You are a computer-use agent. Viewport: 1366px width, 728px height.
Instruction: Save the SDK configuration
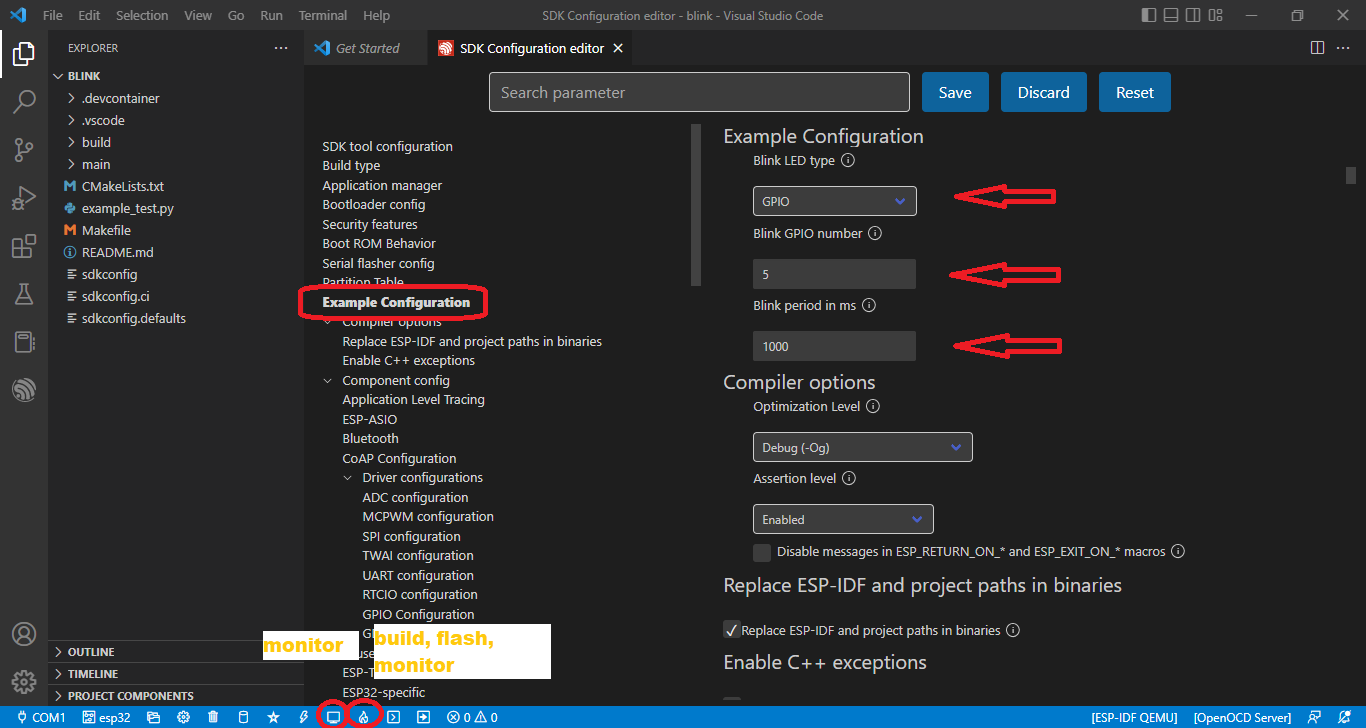[955, 92]
